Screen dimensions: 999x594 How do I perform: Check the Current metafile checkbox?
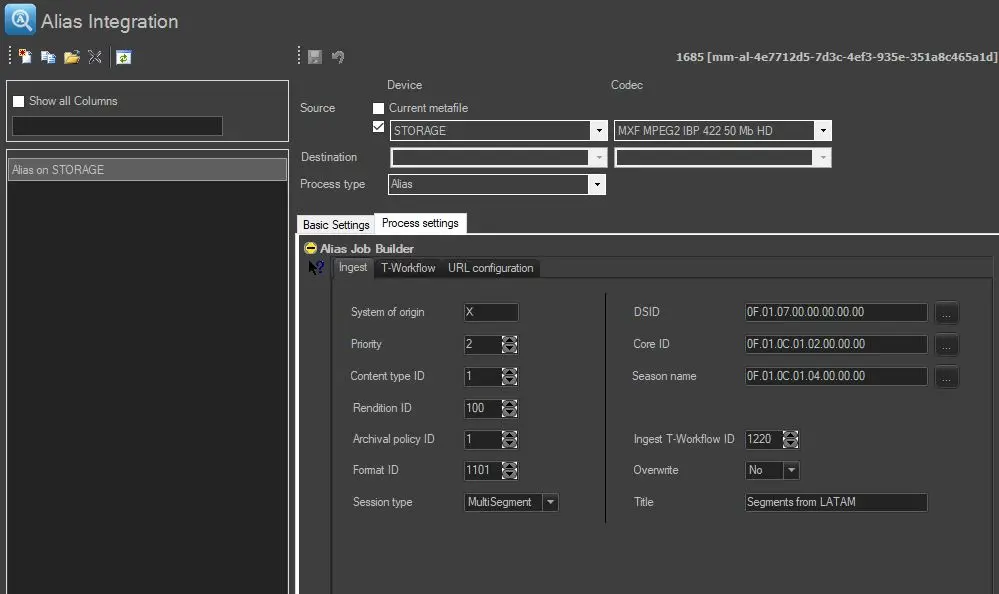click(x=378, y=108)
